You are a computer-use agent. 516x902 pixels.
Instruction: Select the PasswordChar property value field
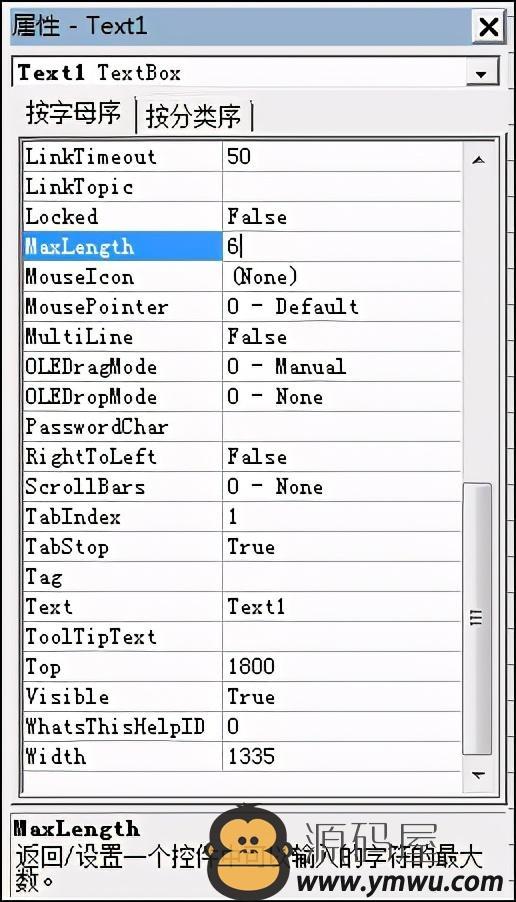pos(342,427)
